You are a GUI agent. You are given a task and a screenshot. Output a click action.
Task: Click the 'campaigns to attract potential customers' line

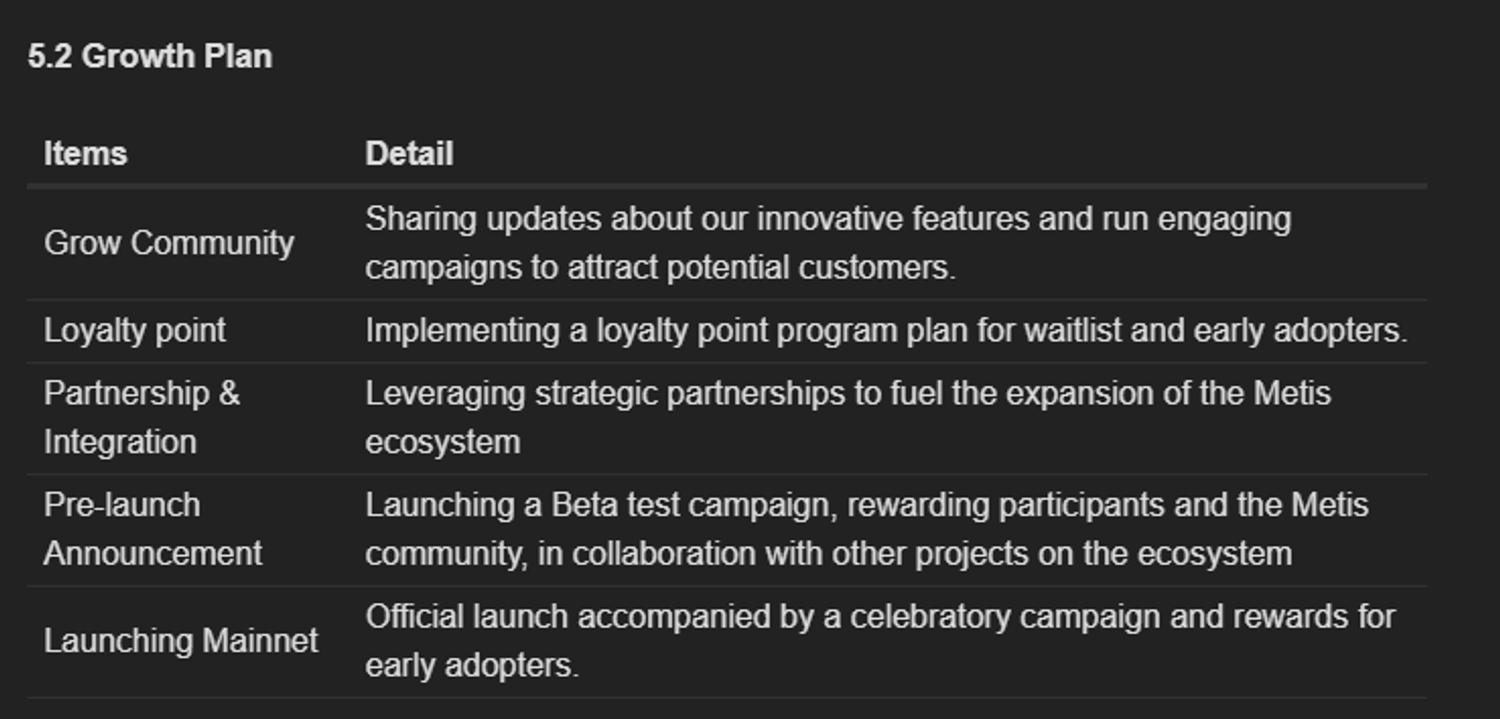pyautogui.click(x=661, y=268)
